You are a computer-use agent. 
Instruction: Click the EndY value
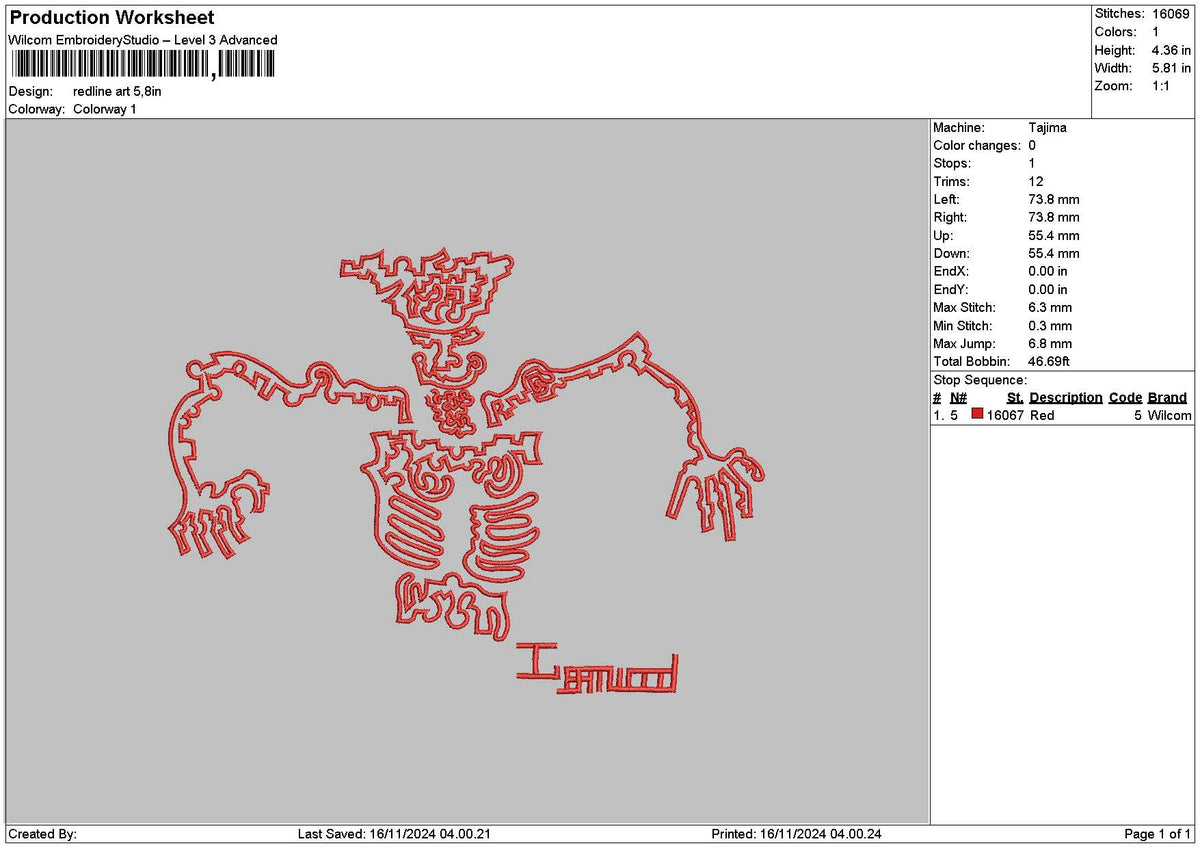(1048, 290)
